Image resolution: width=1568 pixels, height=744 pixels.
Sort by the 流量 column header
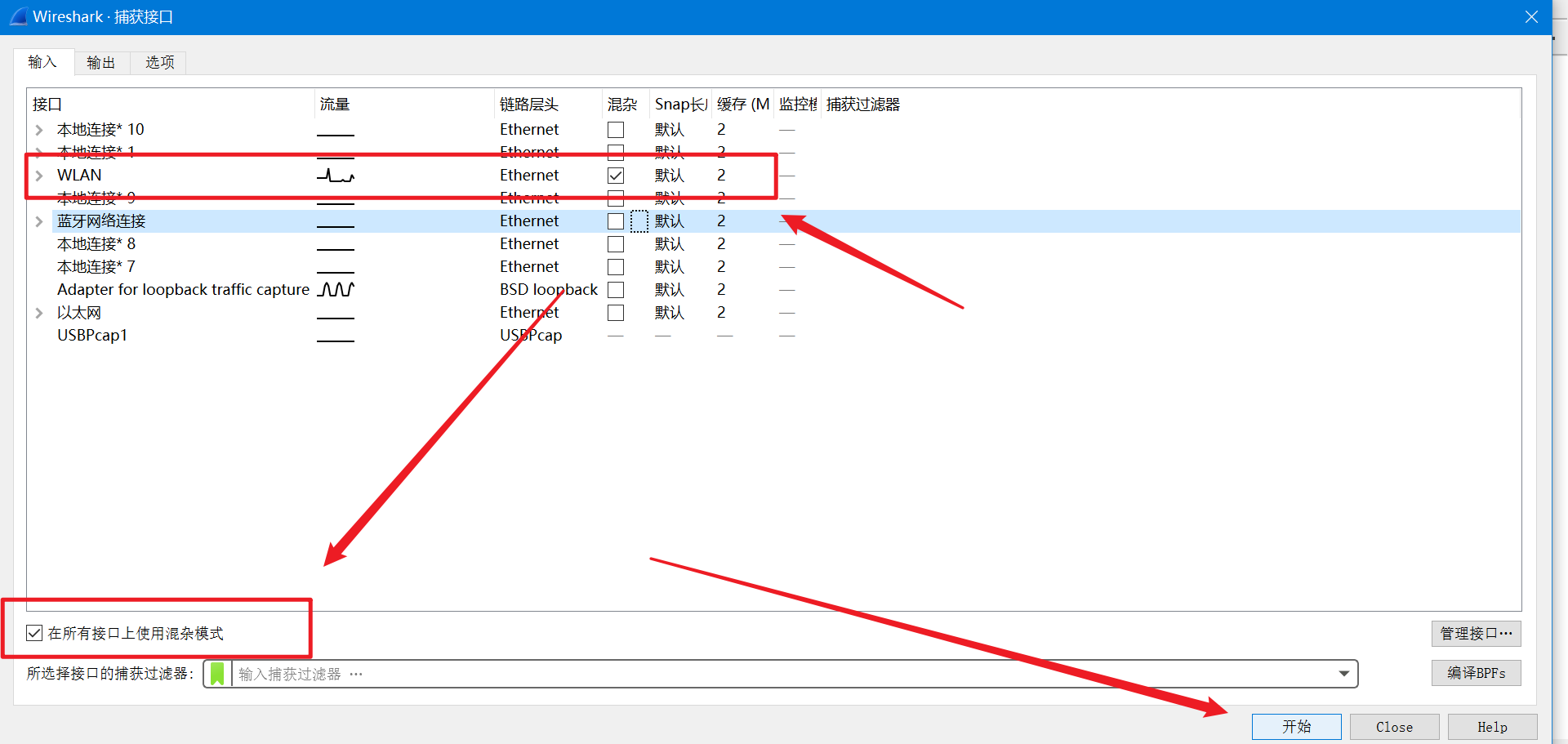[404, 105]
